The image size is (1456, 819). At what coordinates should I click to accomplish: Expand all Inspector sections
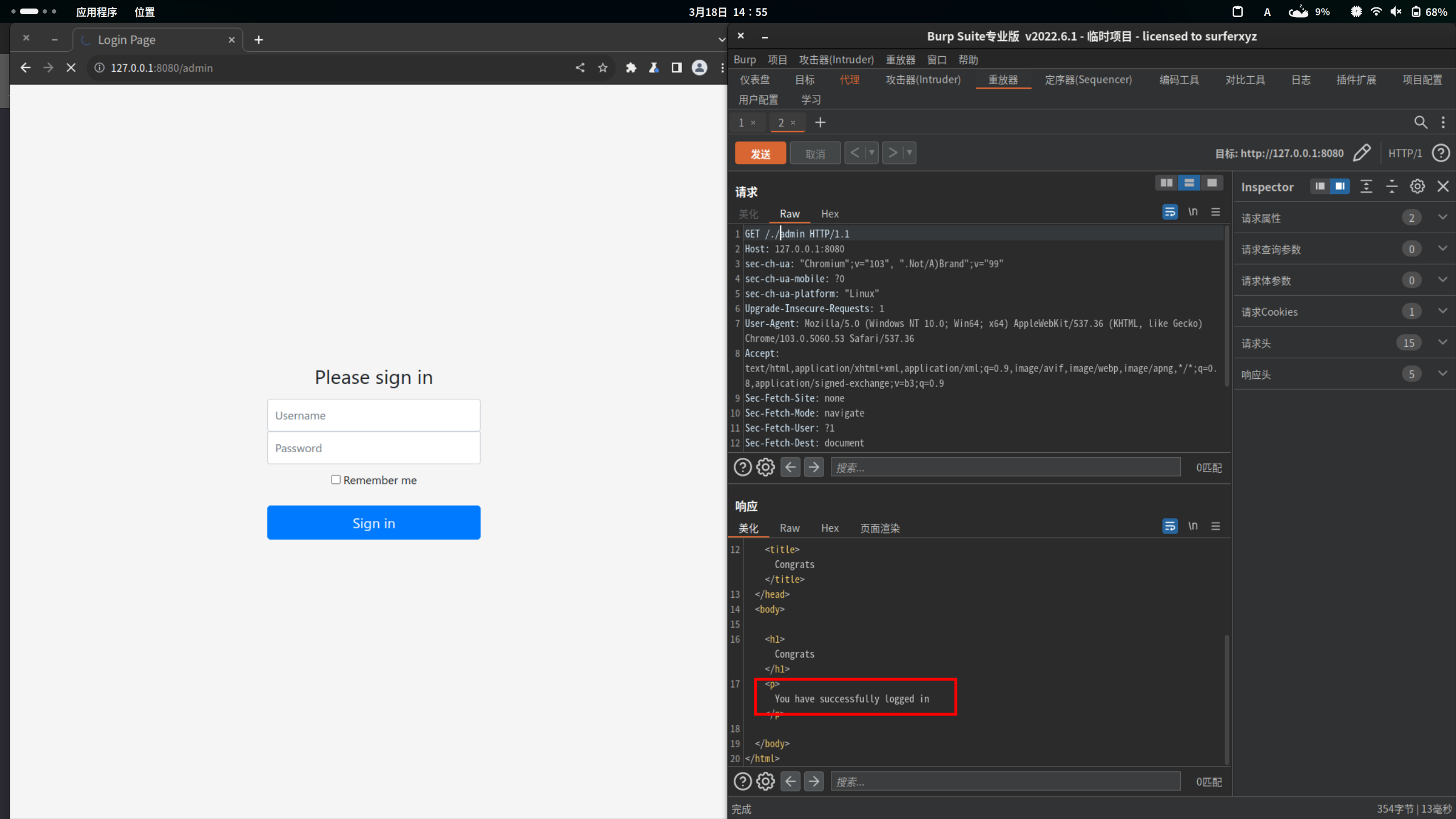click(1366, 186)
